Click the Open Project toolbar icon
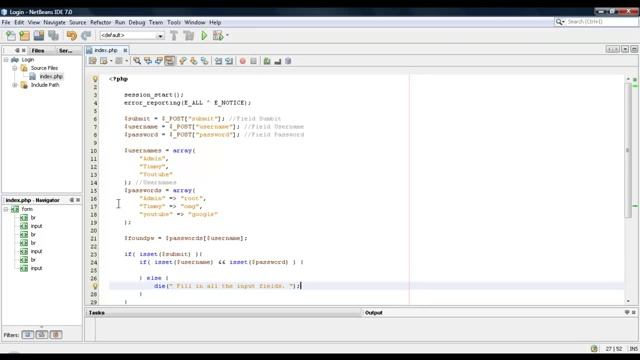 39,36
